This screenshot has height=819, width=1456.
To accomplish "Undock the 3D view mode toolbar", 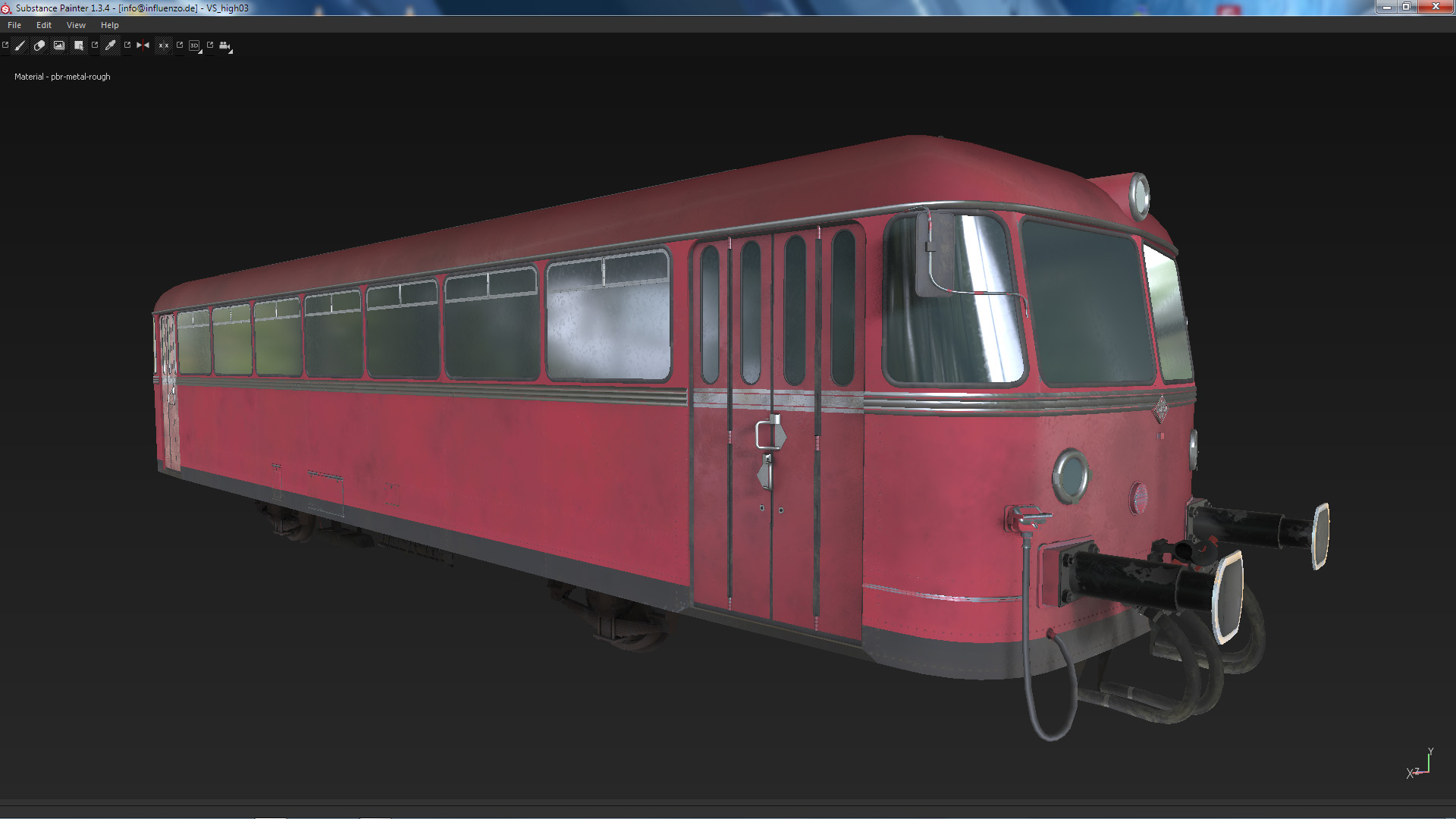I will 180,45.
